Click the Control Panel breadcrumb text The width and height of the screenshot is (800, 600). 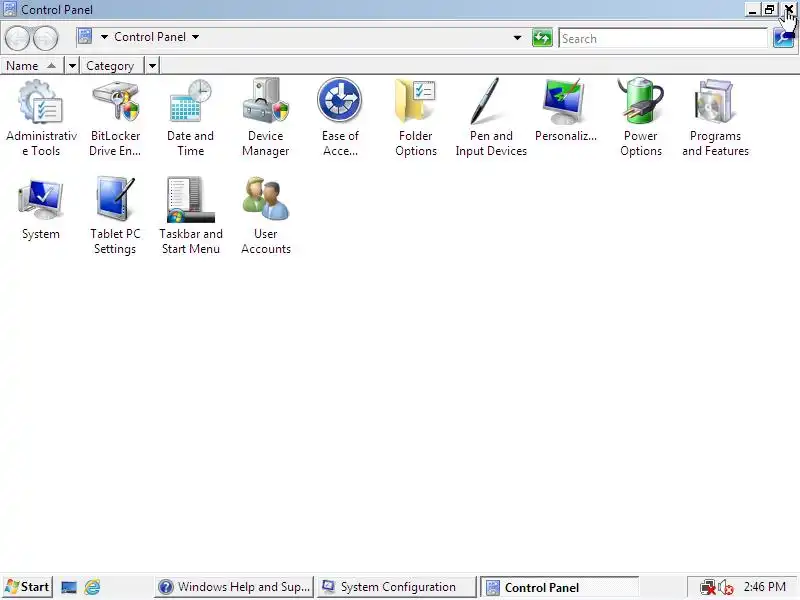point(150,37)
